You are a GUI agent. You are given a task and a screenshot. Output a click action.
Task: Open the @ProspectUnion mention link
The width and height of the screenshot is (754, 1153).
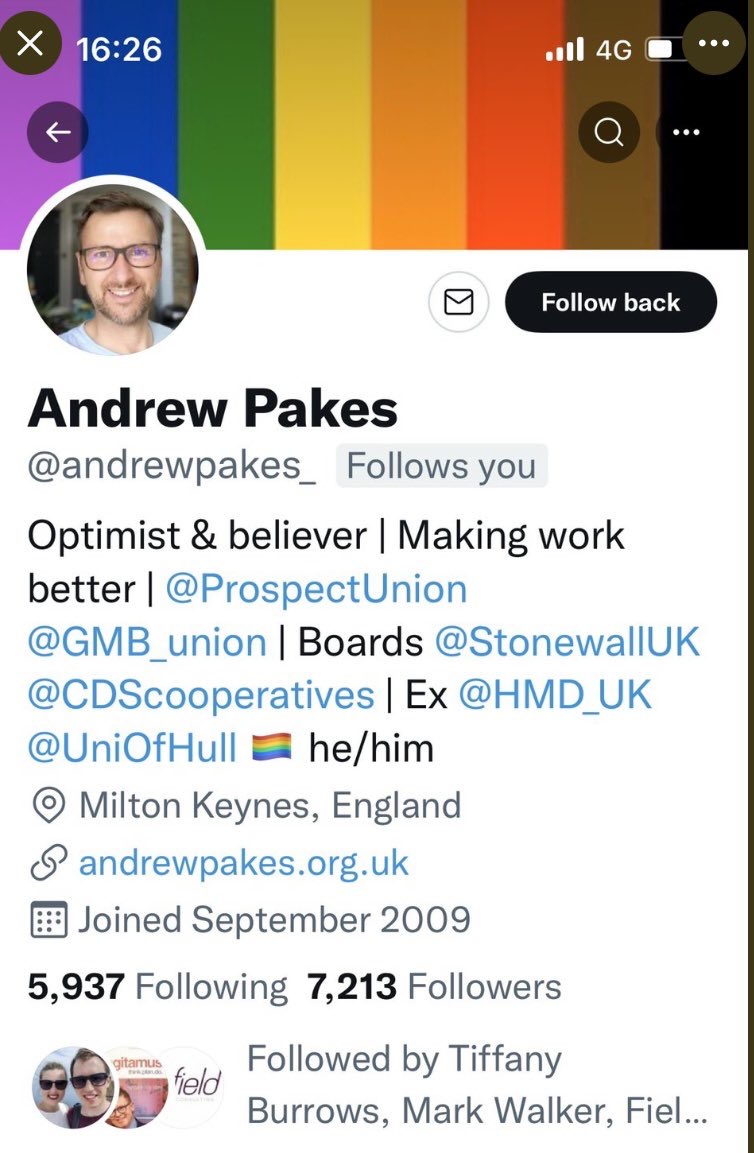click(x=316, y=589)
